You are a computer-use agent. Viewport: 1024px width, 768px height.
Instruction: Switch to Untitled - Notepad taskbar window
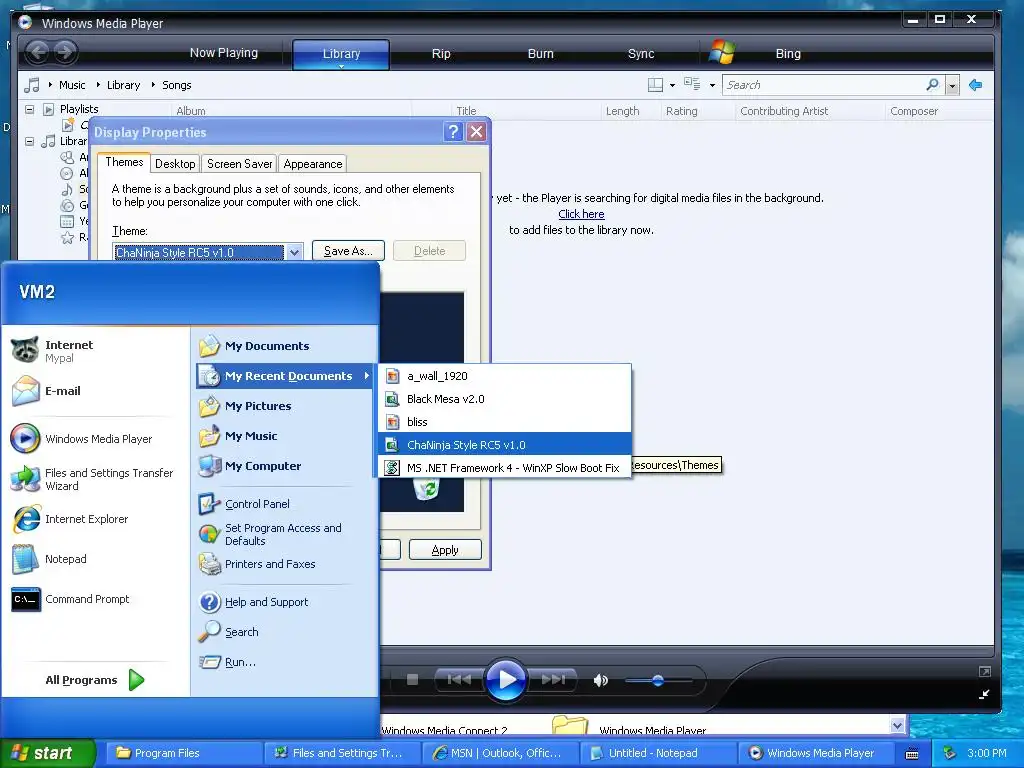click(658, 753)
